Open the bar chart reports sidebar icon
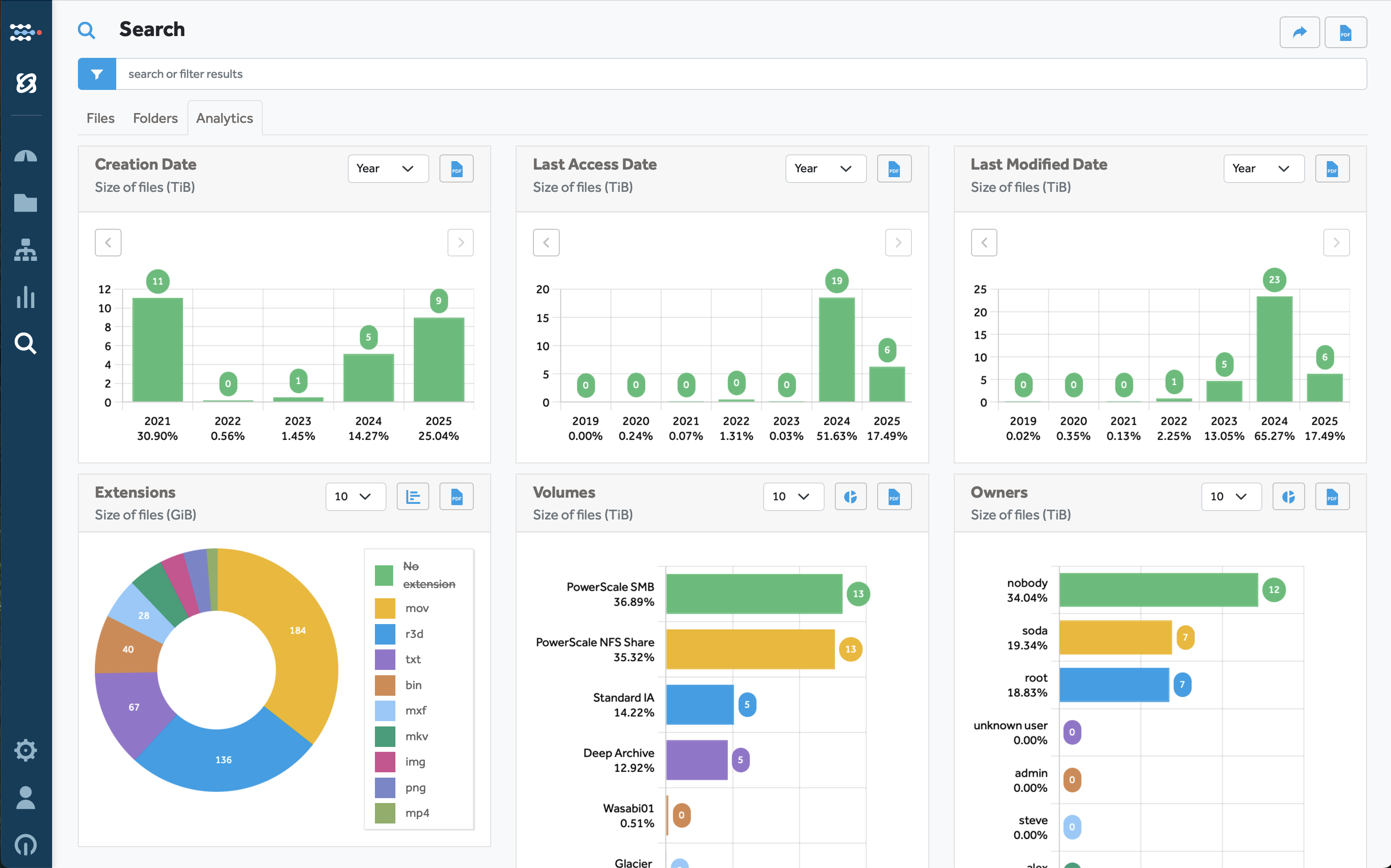 pos(25,297)
